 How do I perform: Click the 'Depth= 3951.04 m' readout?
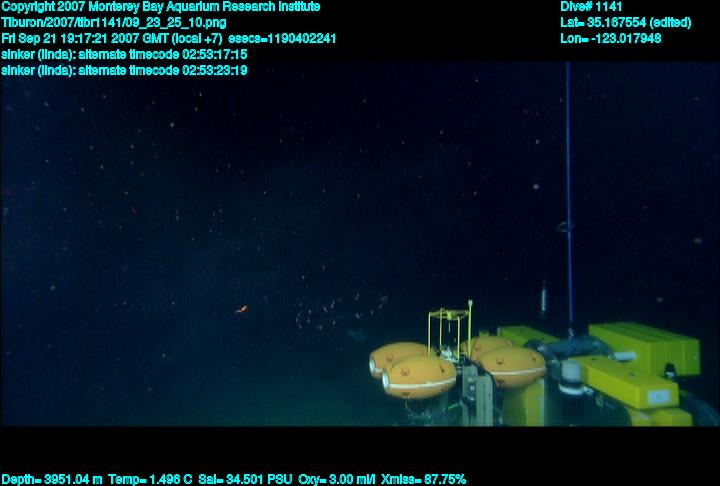(52, 480)
